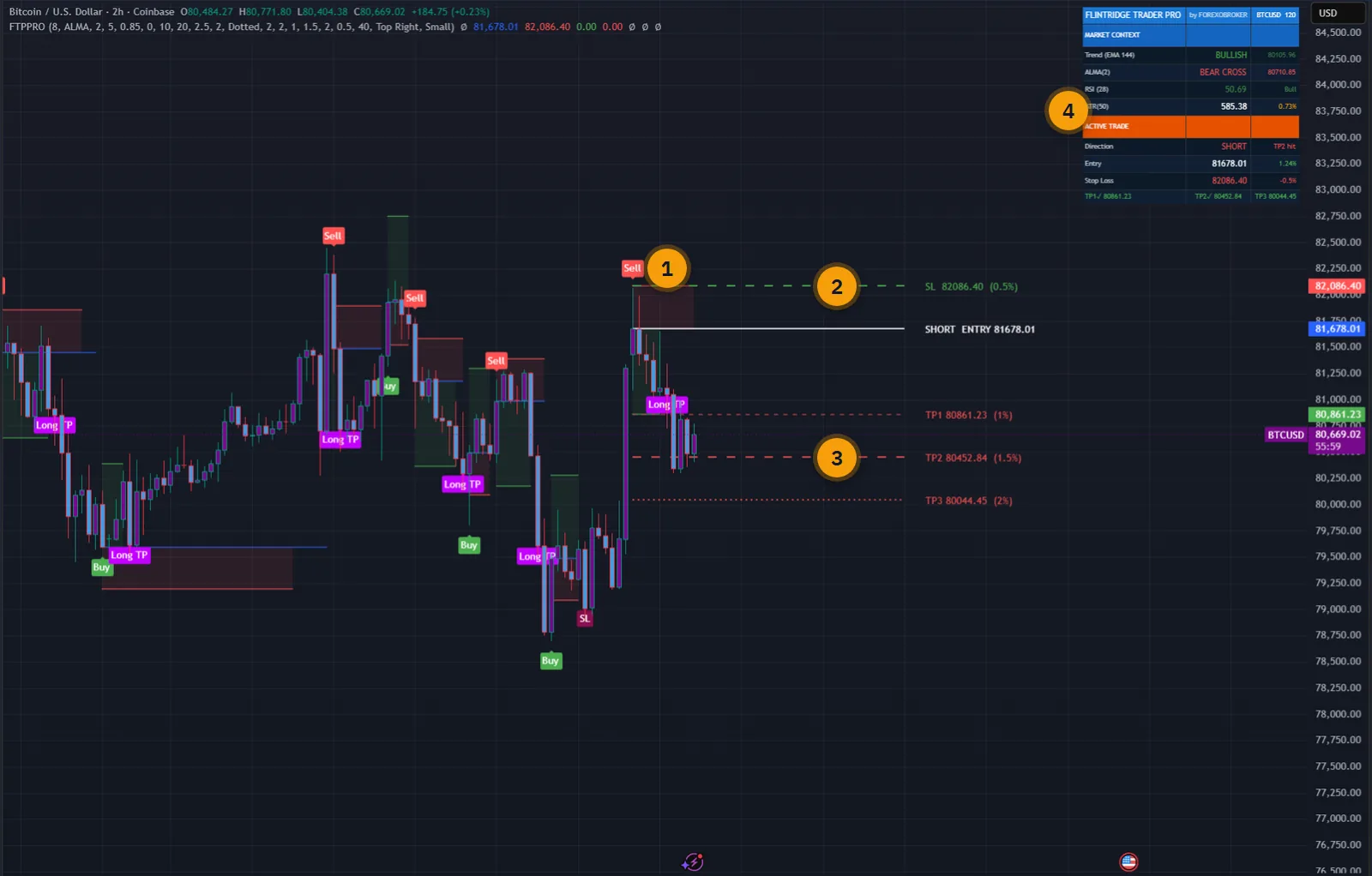This screenshot has height=876, width=1372.
Task: Click the 'TP1✓ 80861.23' table cell
Action: pos(1108,196)
